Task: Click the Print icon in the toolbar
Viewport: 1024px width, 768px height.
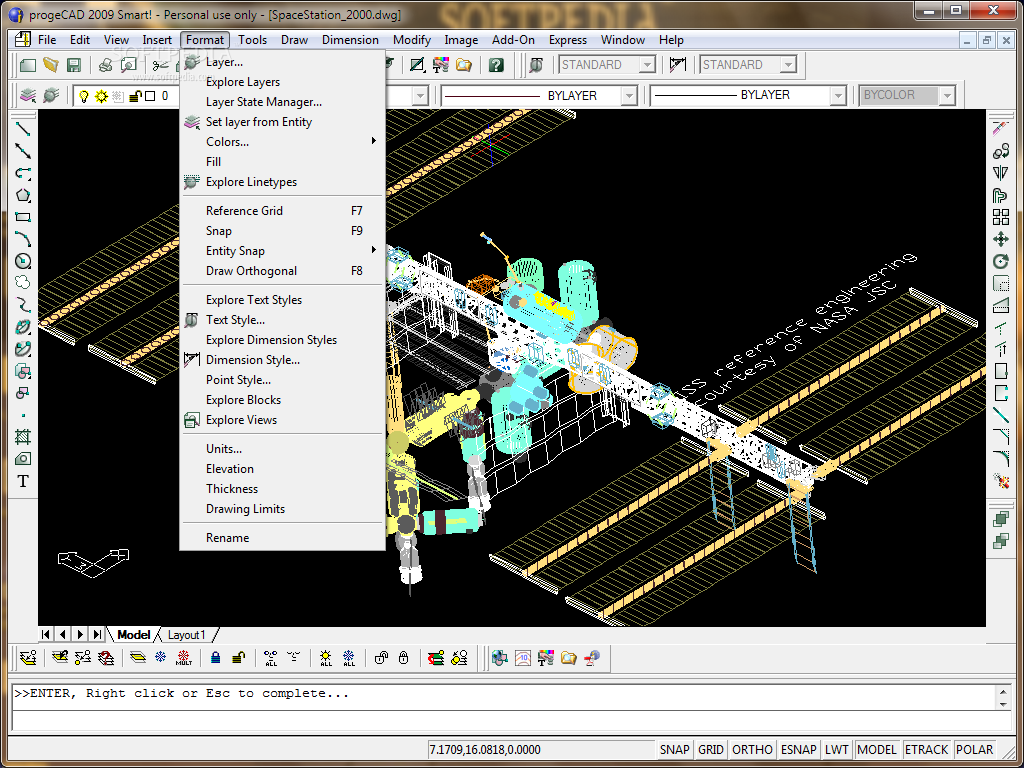Action: tap(105, 65)
